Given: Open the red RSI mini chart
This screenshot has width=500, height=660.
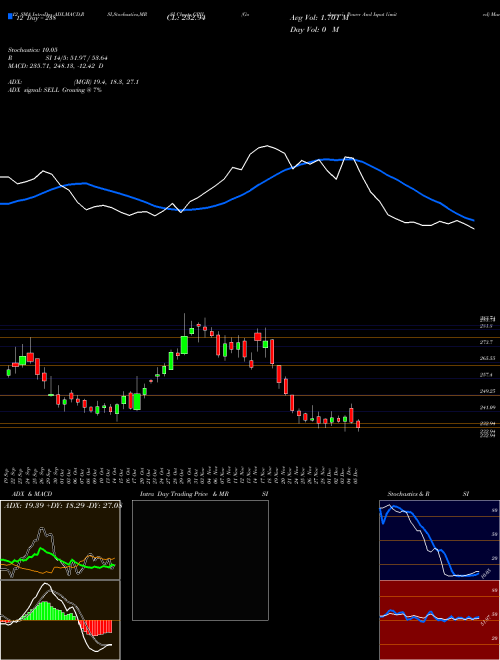Looking at the screenshot, I should point(439,620).
